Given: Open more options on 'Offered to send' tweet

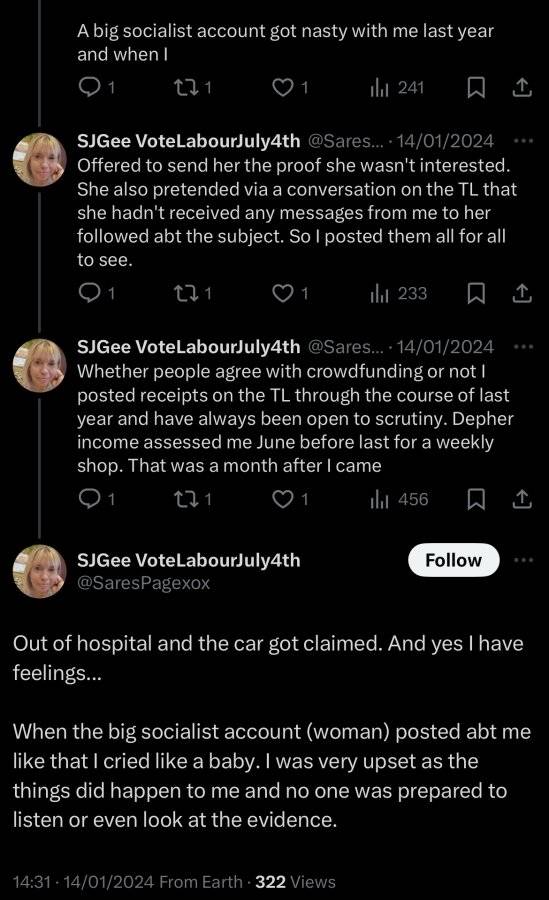Looking at the screenshot, I should pos(523,141).
